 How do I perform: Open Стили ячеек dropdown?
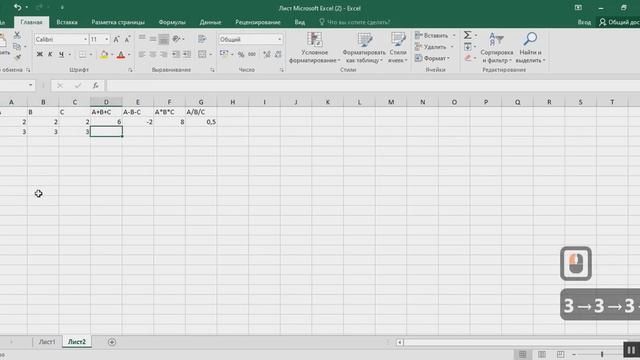pos(398,47)
